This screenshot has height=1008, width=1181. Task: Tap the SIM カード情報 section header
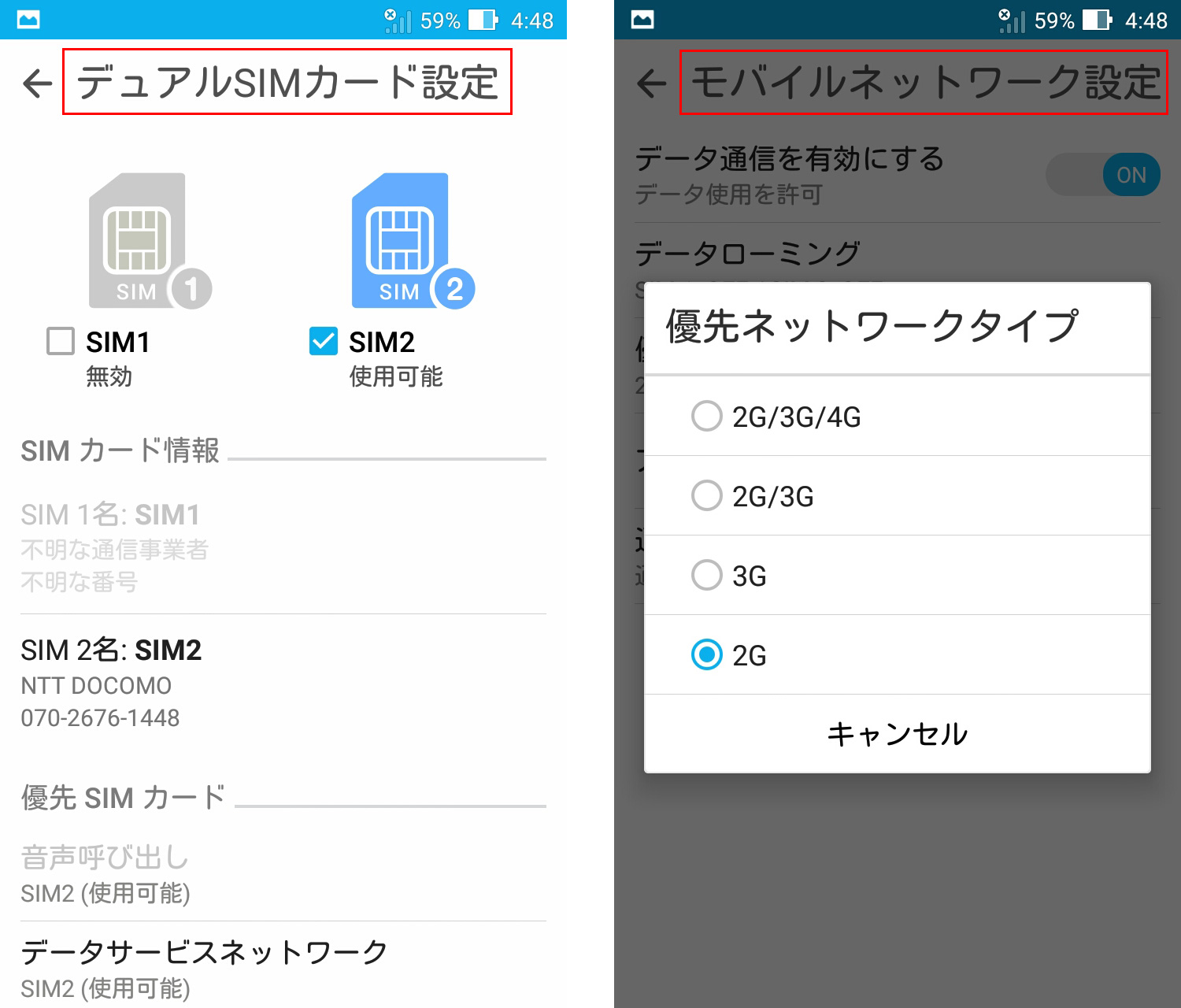[x=120, y=450]
